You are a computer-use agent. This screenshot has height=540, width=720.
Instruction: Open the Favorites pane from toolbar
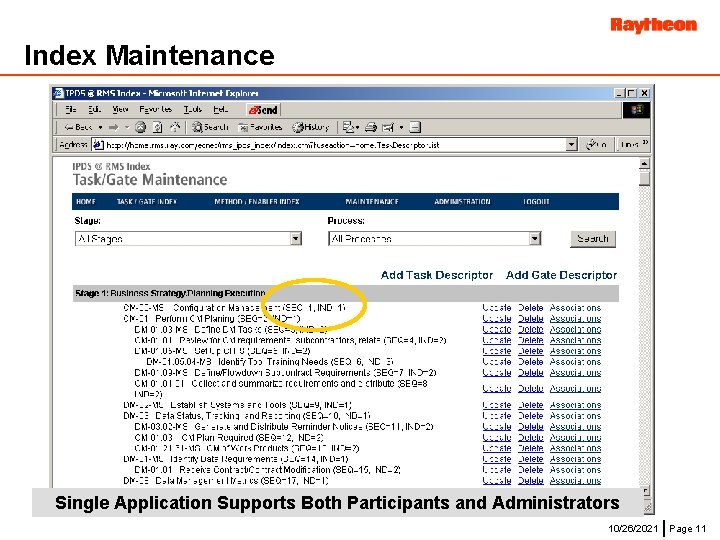click(x=260, y=127)
